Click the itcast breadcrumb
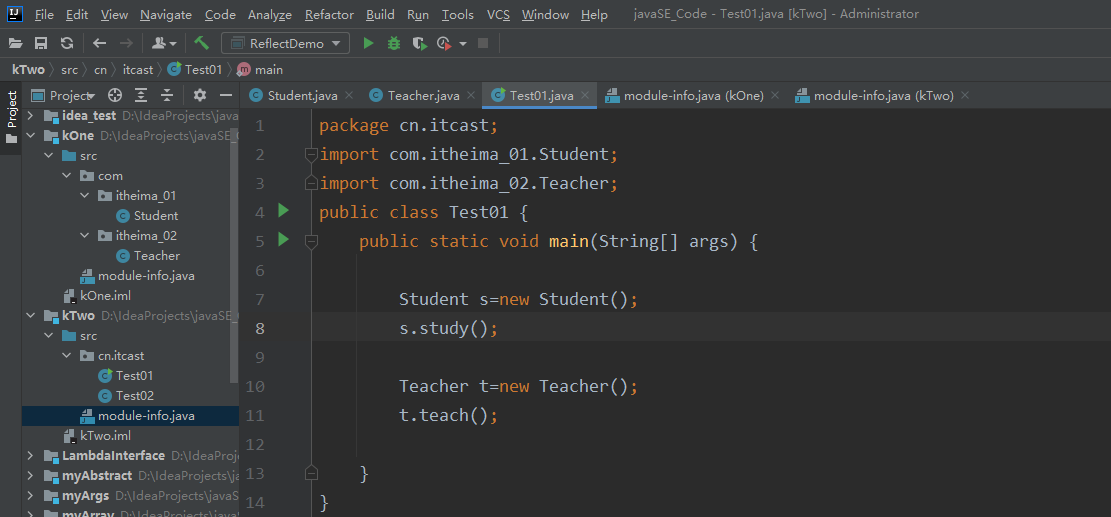The width and height of the screenshot is (1111, 517). click(x=137, y=69)
